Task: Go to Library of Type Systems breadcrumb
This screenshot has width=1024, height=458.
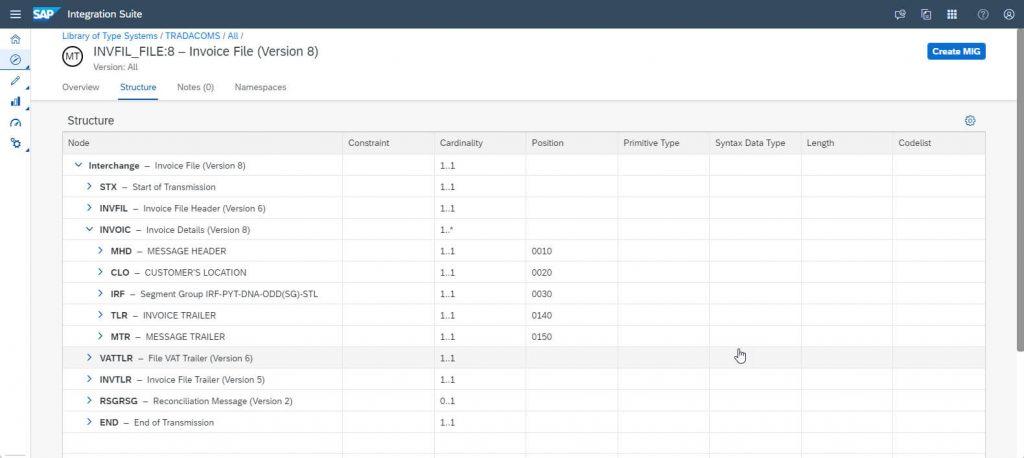Action: pos(110,36)
